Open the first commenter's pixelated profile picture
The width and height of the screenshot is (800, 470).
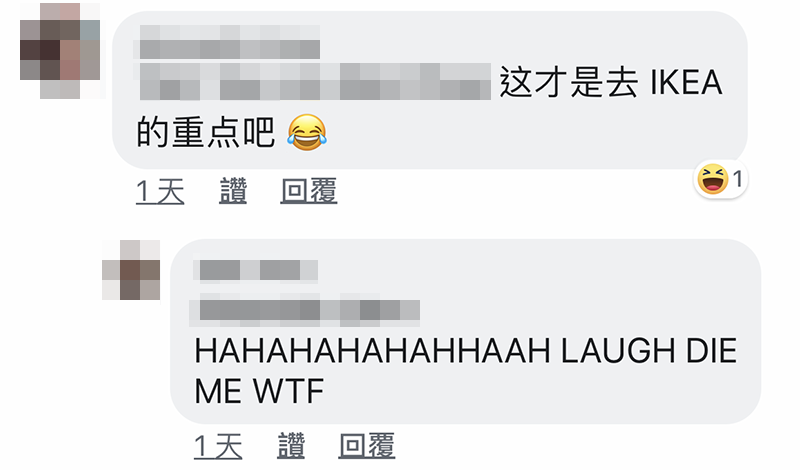(60, 51)
